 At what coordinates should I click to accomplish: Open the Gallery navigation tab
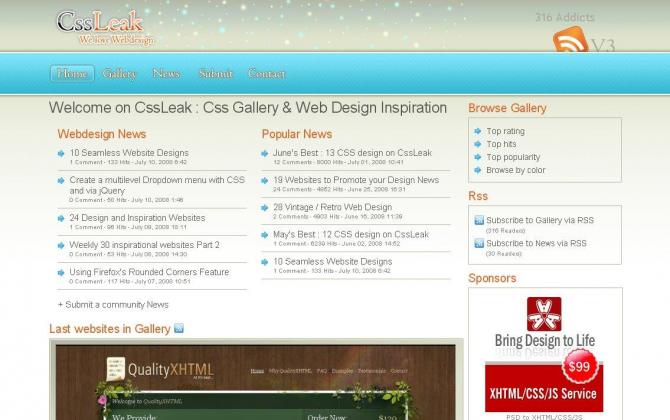(119, 73)
